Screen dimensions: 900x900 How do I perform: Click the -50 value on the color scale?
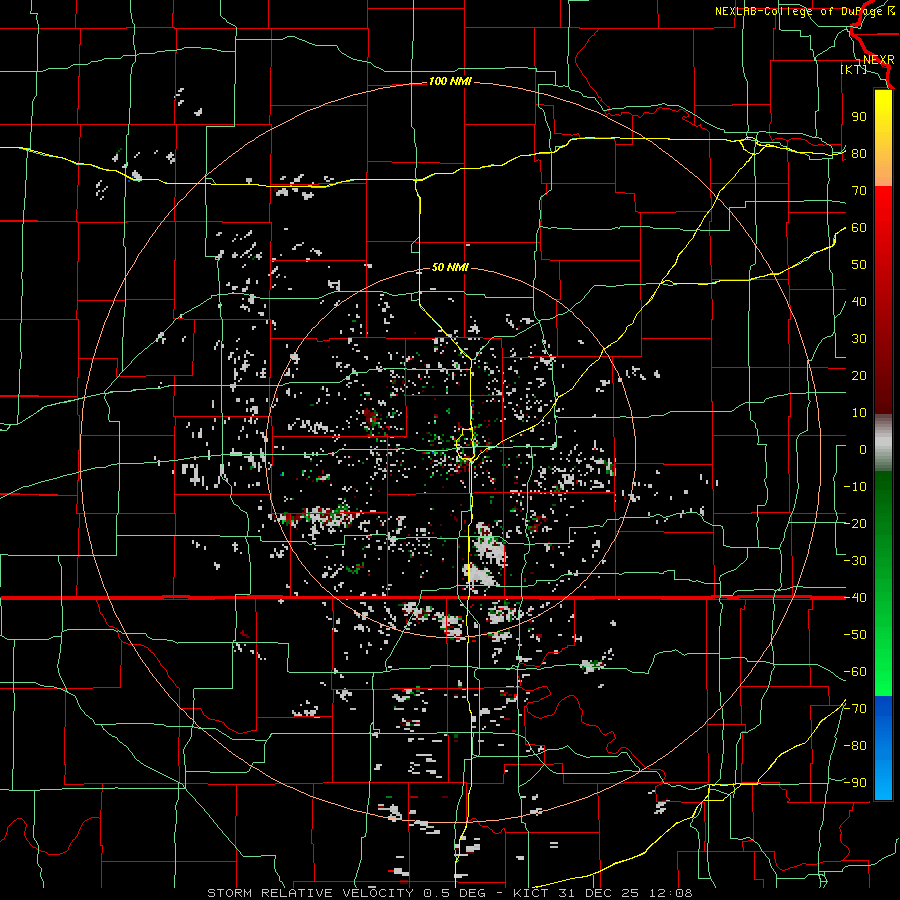[x=855, y=635]
